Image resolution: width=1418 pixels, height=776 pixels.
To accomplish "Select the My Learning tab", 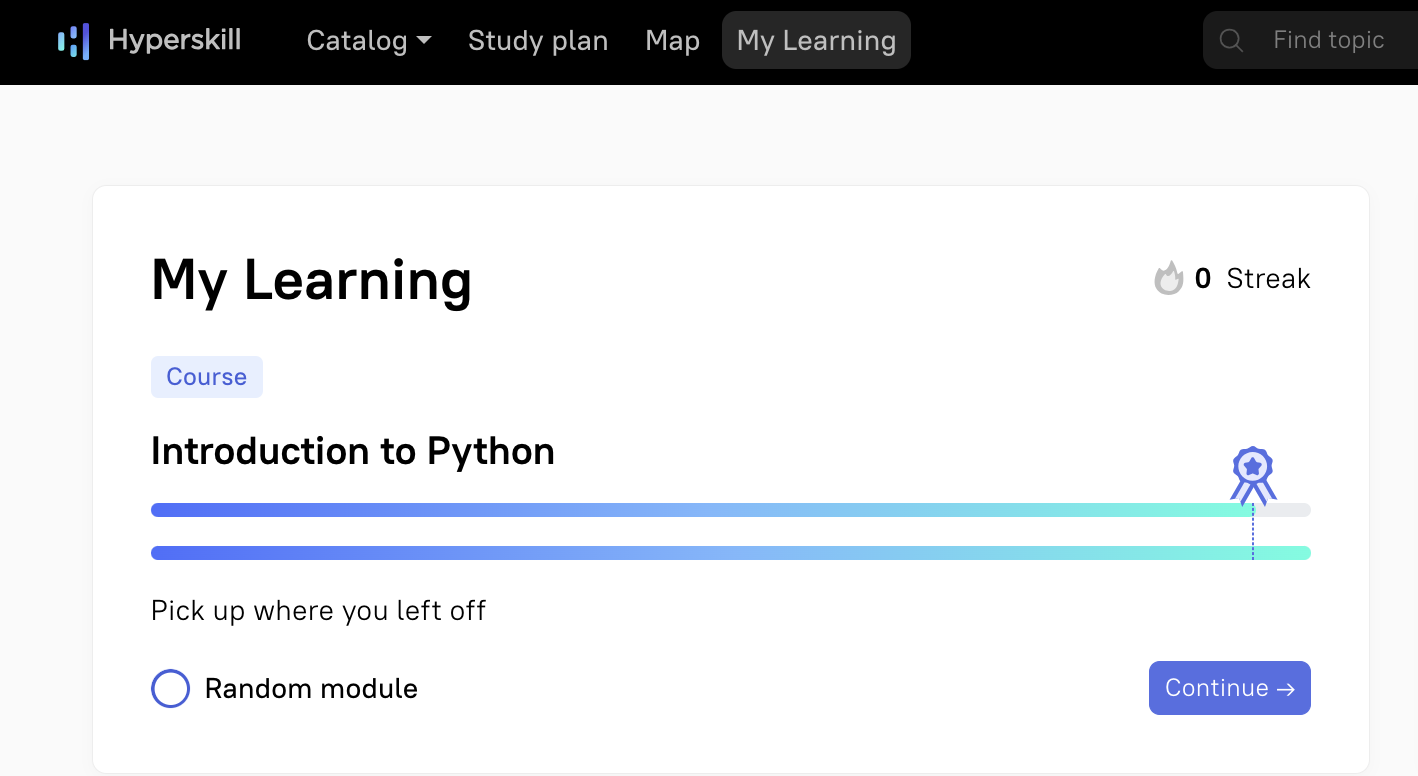I will click(x=816, y=40).
